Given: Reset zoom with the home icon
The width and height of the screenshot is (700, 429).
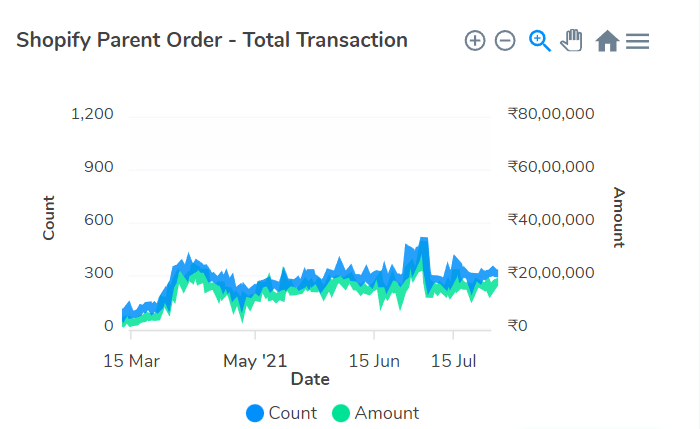Looking at the screenshot, I should [607, 41].
